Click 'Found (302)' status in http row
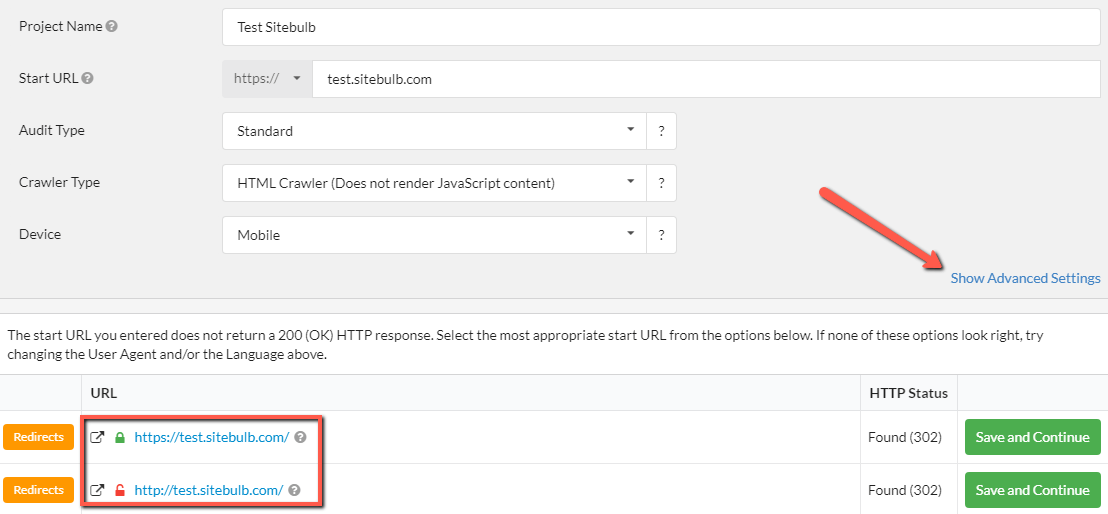This screenshot has height=514, width=1108. 904,490
